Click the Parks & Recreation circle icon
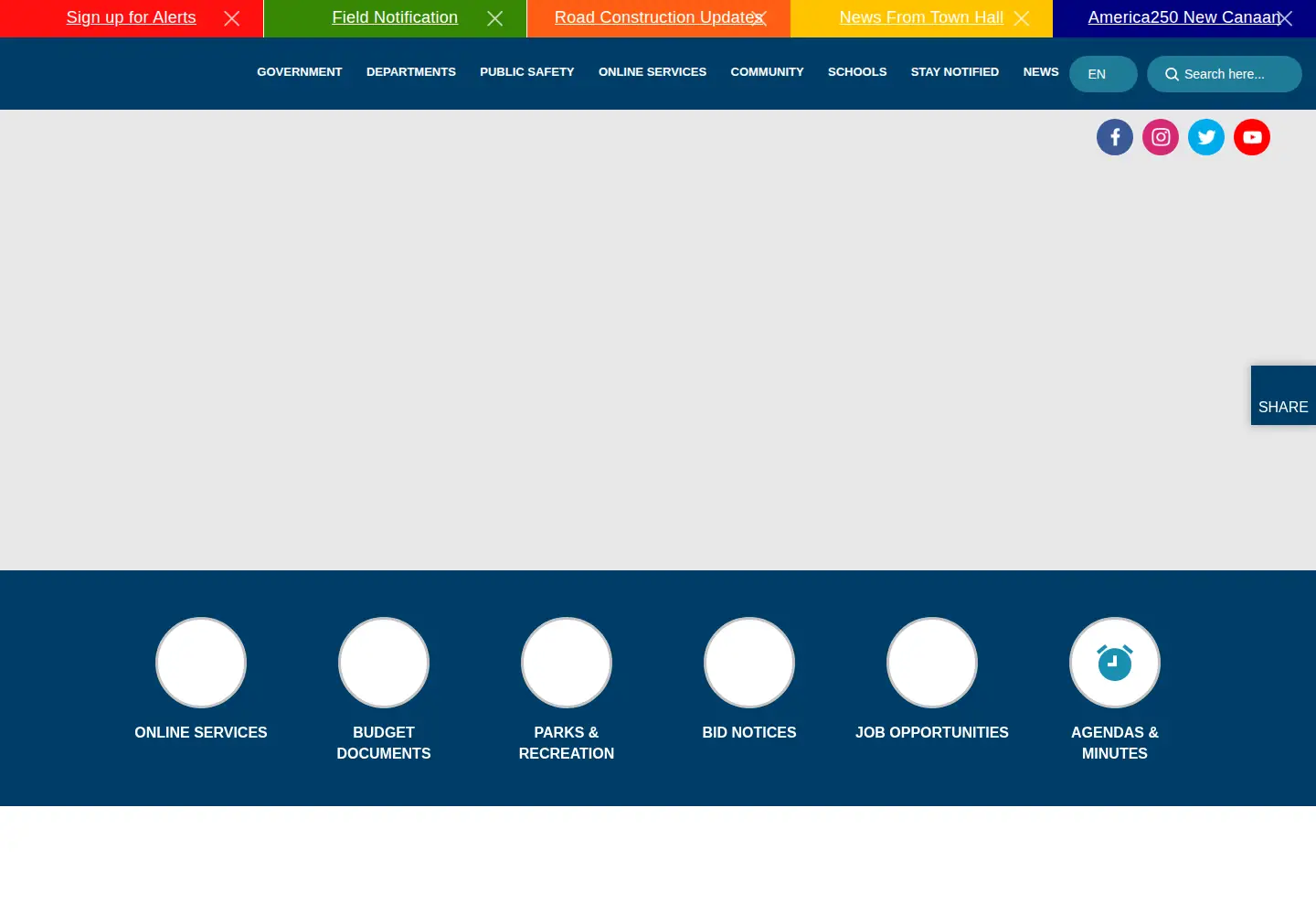Screen dimensions: 1316x914 click(x=567, y=663)
